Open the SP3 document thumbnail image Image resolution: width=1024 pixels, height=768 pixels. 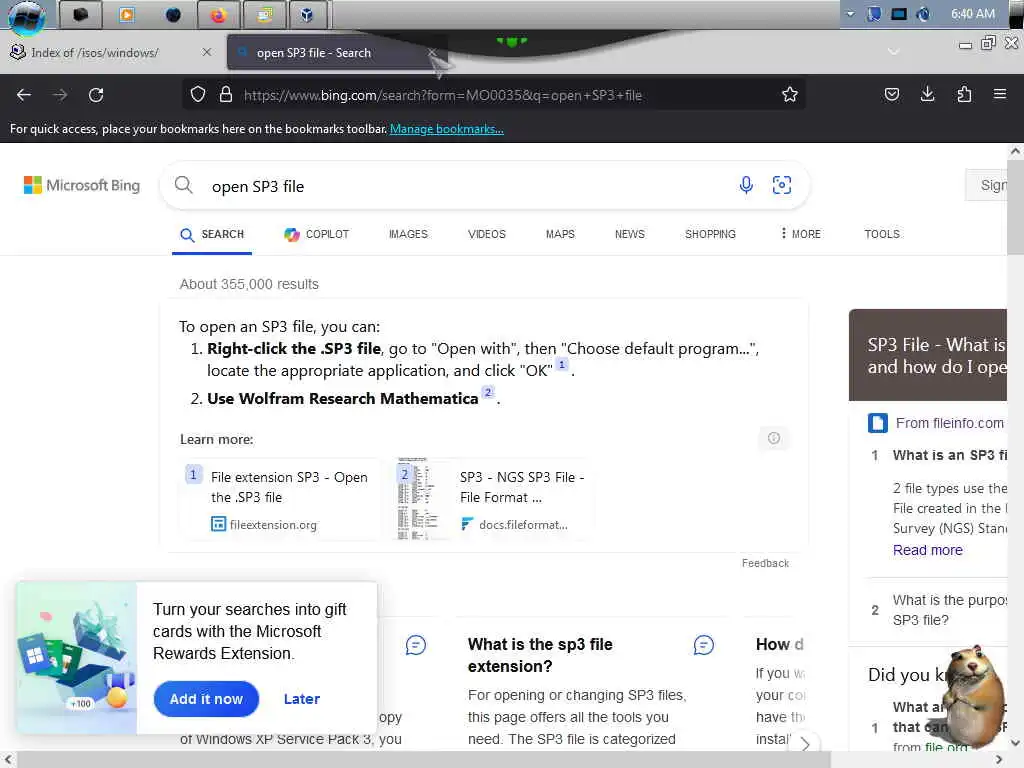(420, 499)
